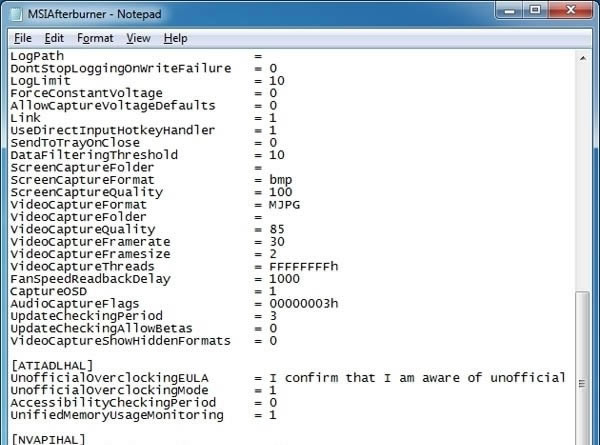
Task: Click on VideoCaptureQuality value 85
Action: click(277, 229)
